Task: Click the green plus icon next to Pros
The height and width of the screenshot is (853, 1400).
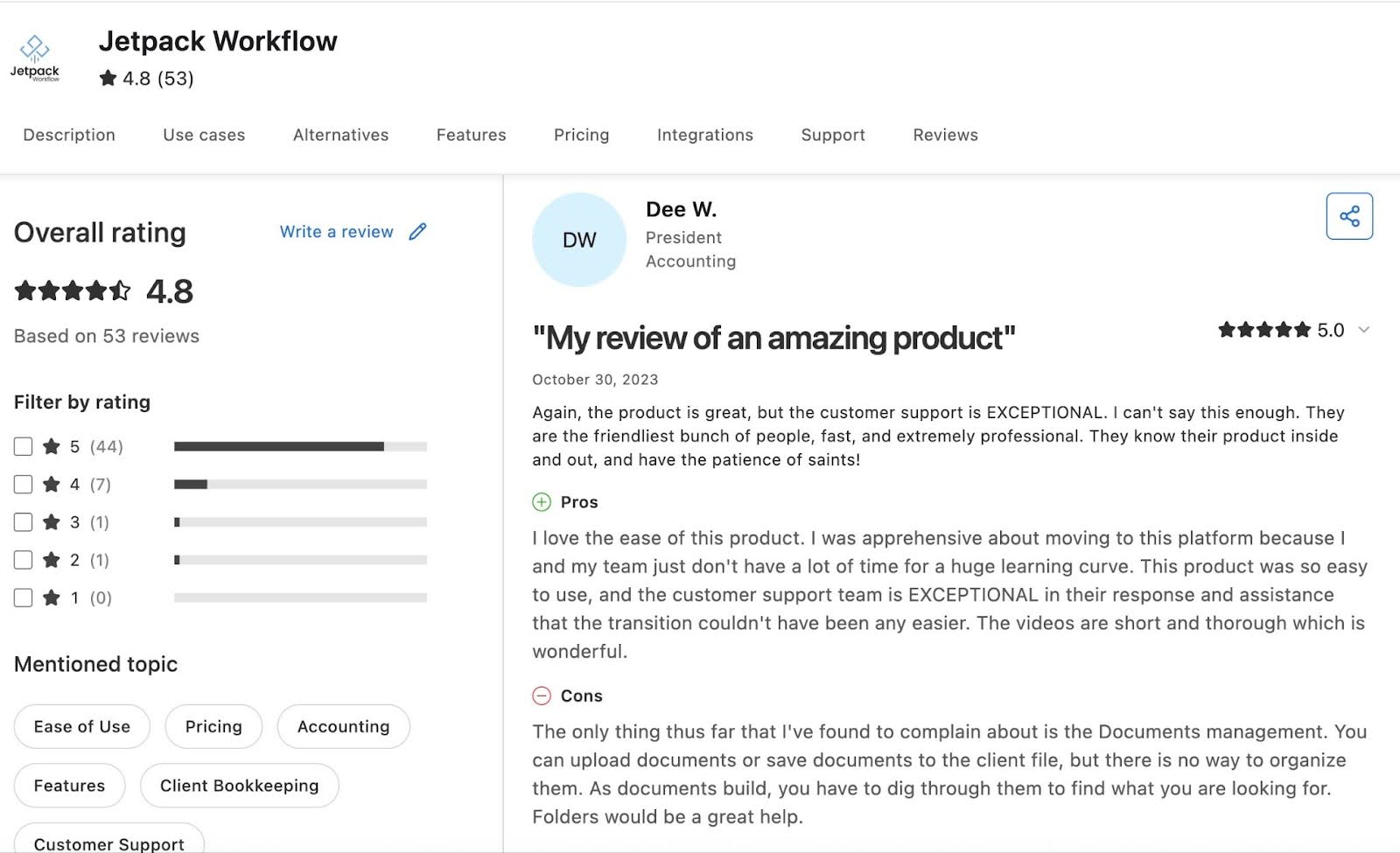Action: (x=541, y=502)
